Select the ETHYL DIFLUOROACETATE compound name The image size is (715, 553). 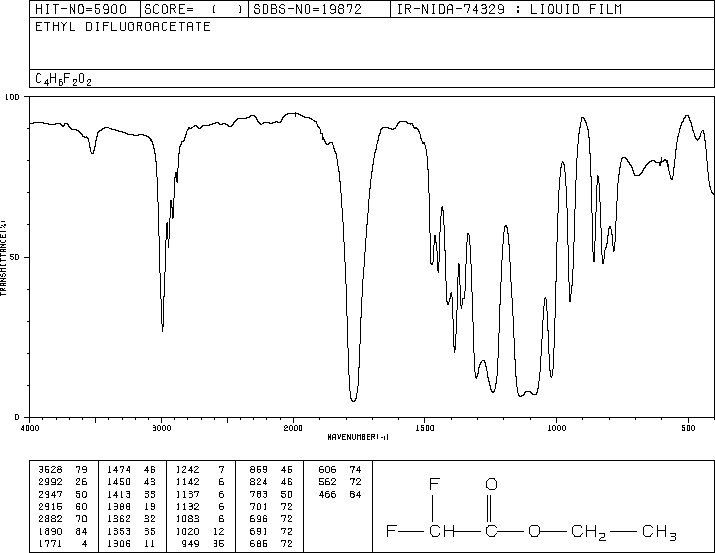[123, 27]
